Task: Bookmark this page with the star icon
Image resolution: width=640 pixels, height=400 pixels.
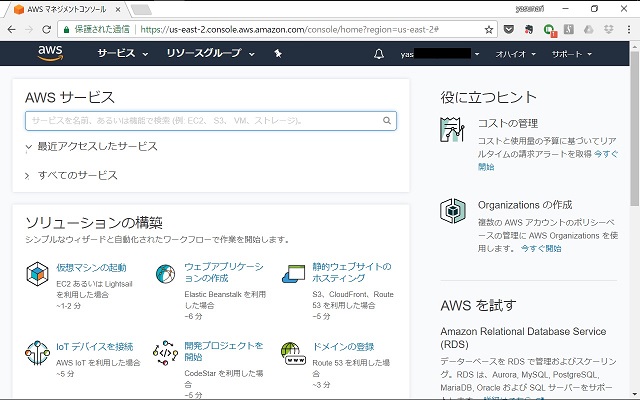Action: pyautogui.click(x=489, y=29)
